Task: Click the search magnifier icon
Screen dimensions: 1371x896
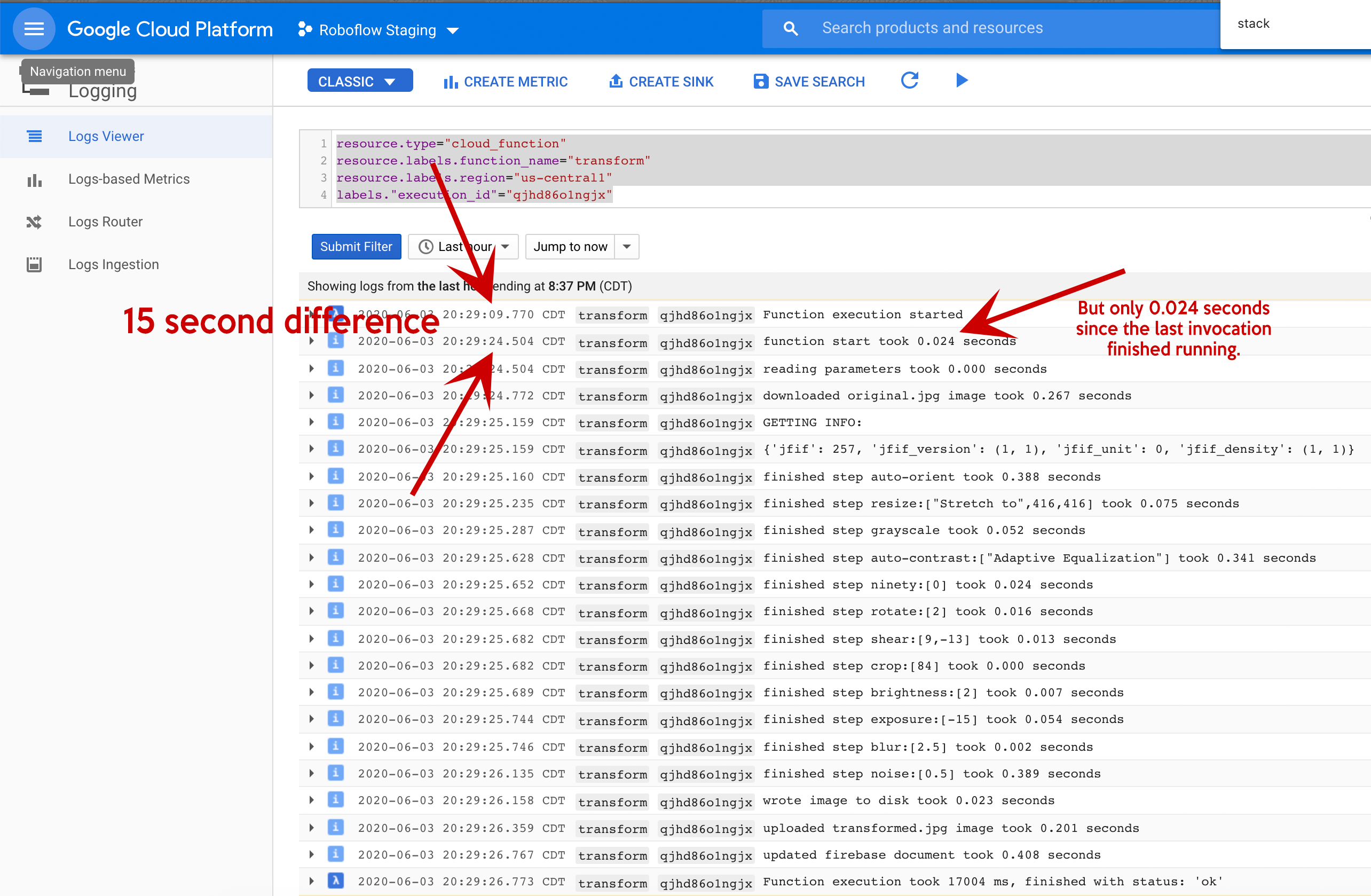Action: [790, 28]
